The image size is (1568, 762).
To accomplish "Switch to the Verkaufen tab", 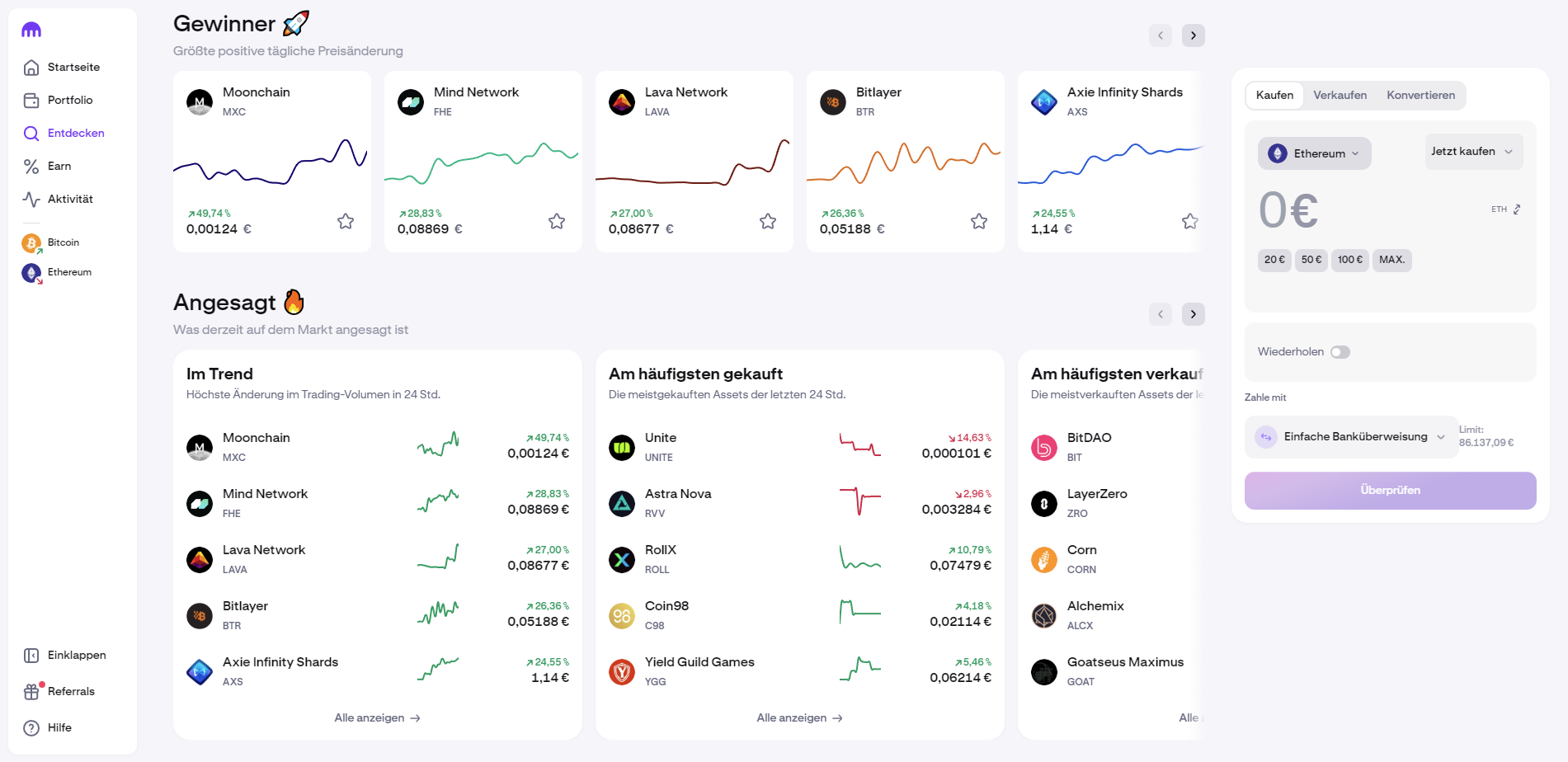I will click(1340, 96).
